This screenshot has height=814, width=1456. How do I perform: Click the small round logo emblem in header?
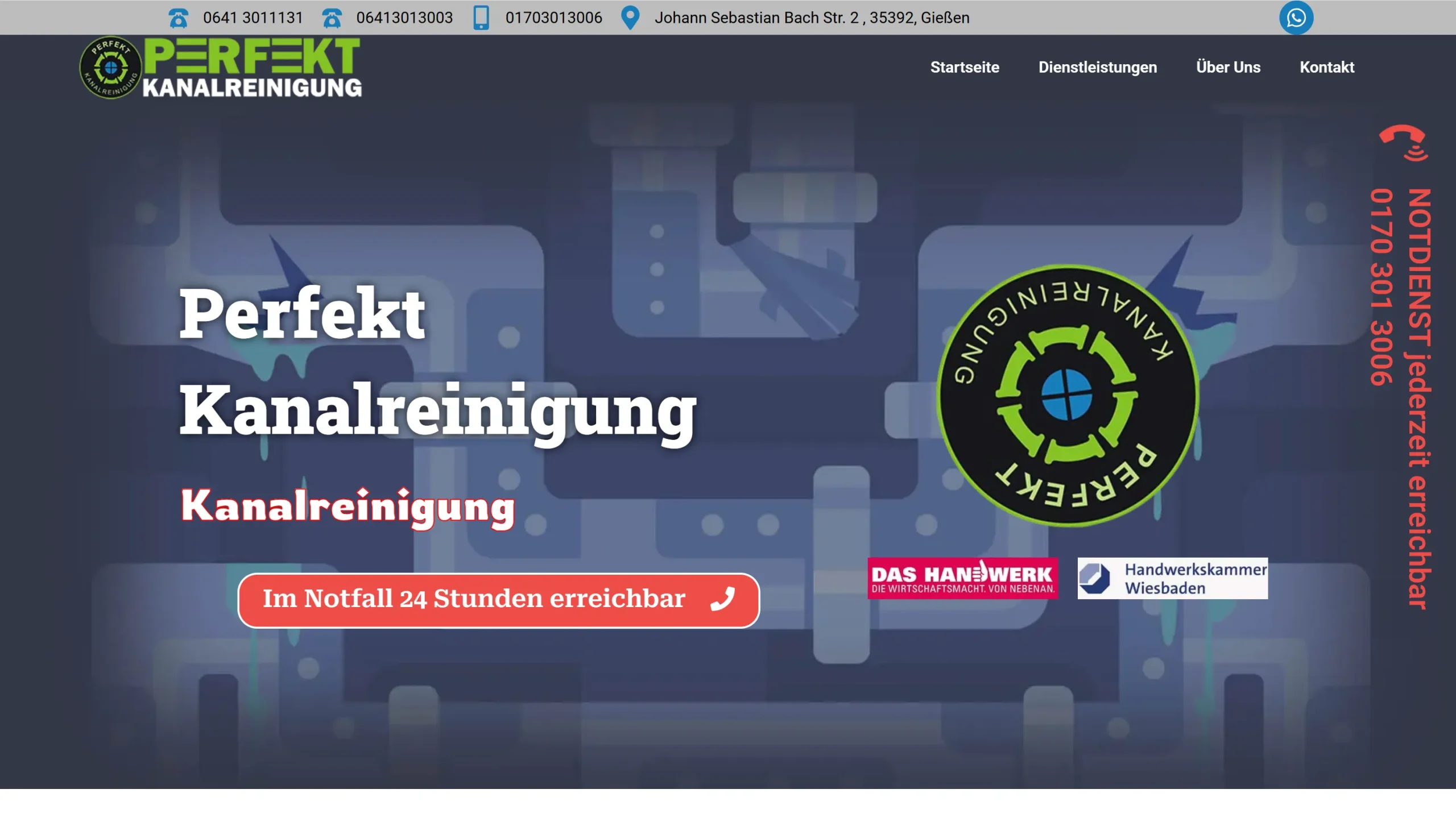[x=110, y=68]
